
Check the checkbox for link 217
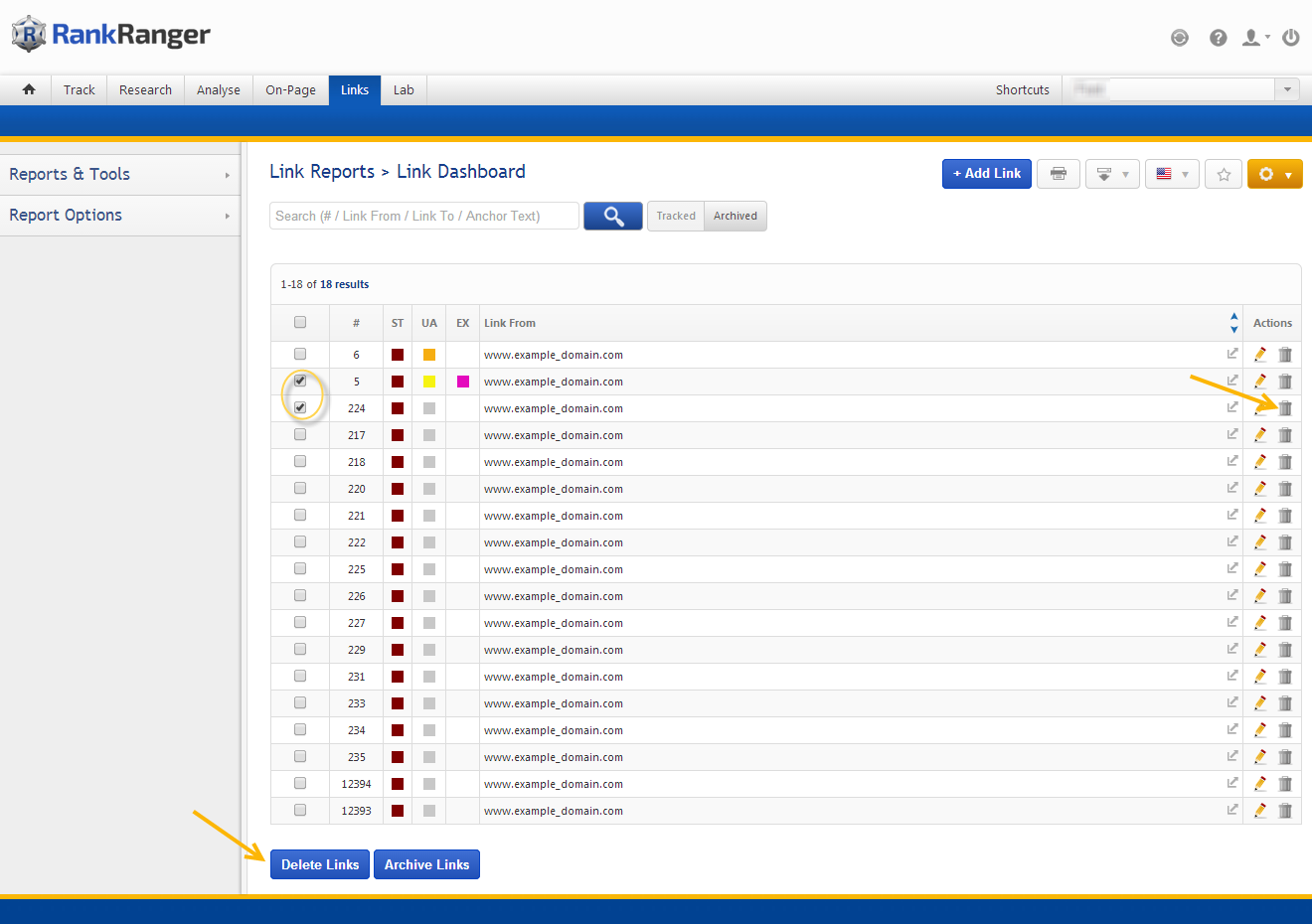click(x=300, y=434)
